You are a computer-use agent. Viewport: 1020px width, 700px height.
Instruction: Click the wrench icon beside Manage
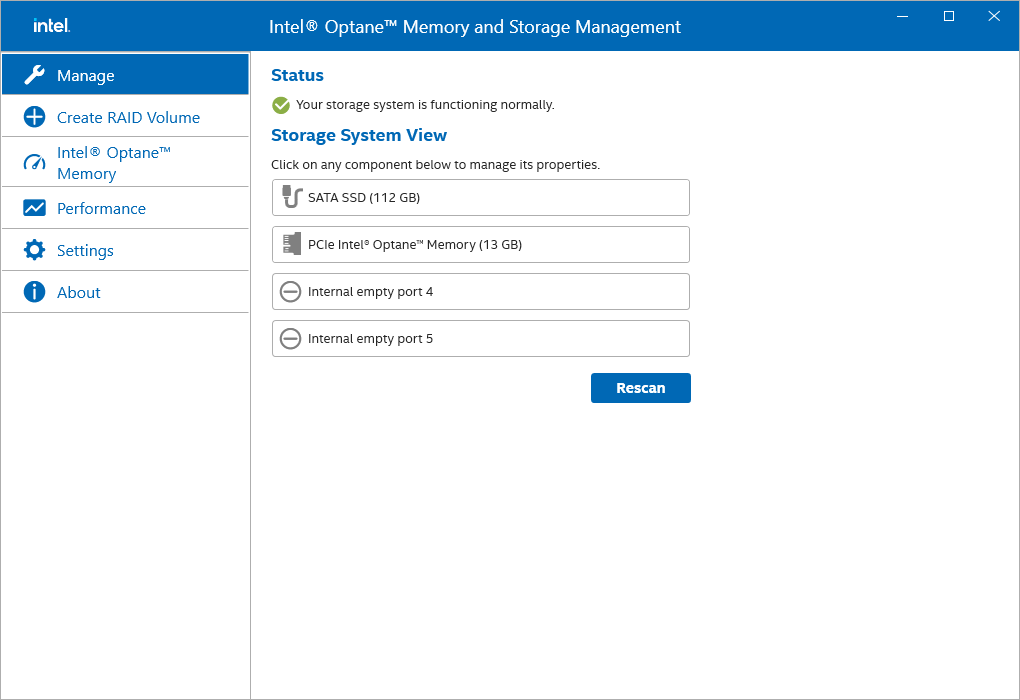(x=34, y=75)
